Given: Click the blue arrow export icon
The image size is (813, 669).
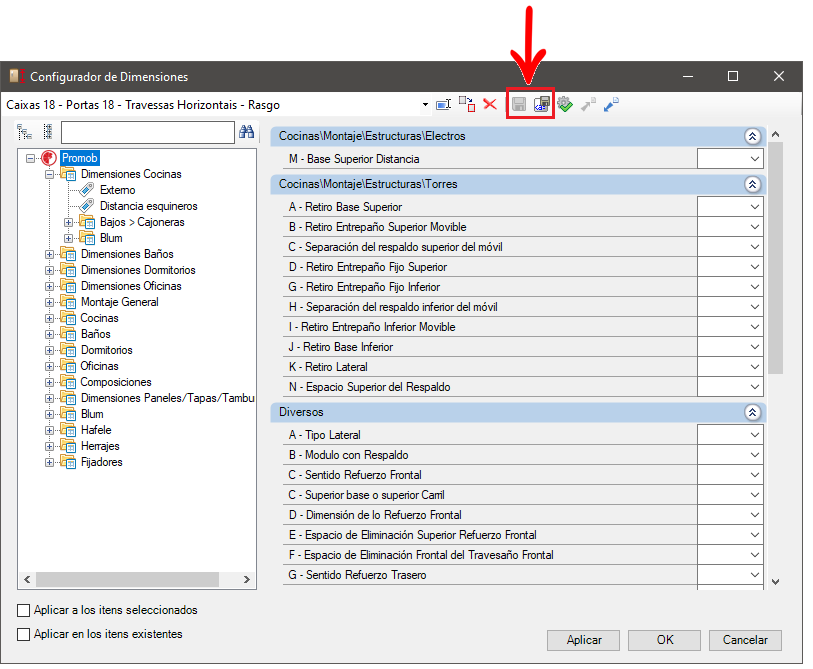Looking at the screenshot, I should coord(611,104).
